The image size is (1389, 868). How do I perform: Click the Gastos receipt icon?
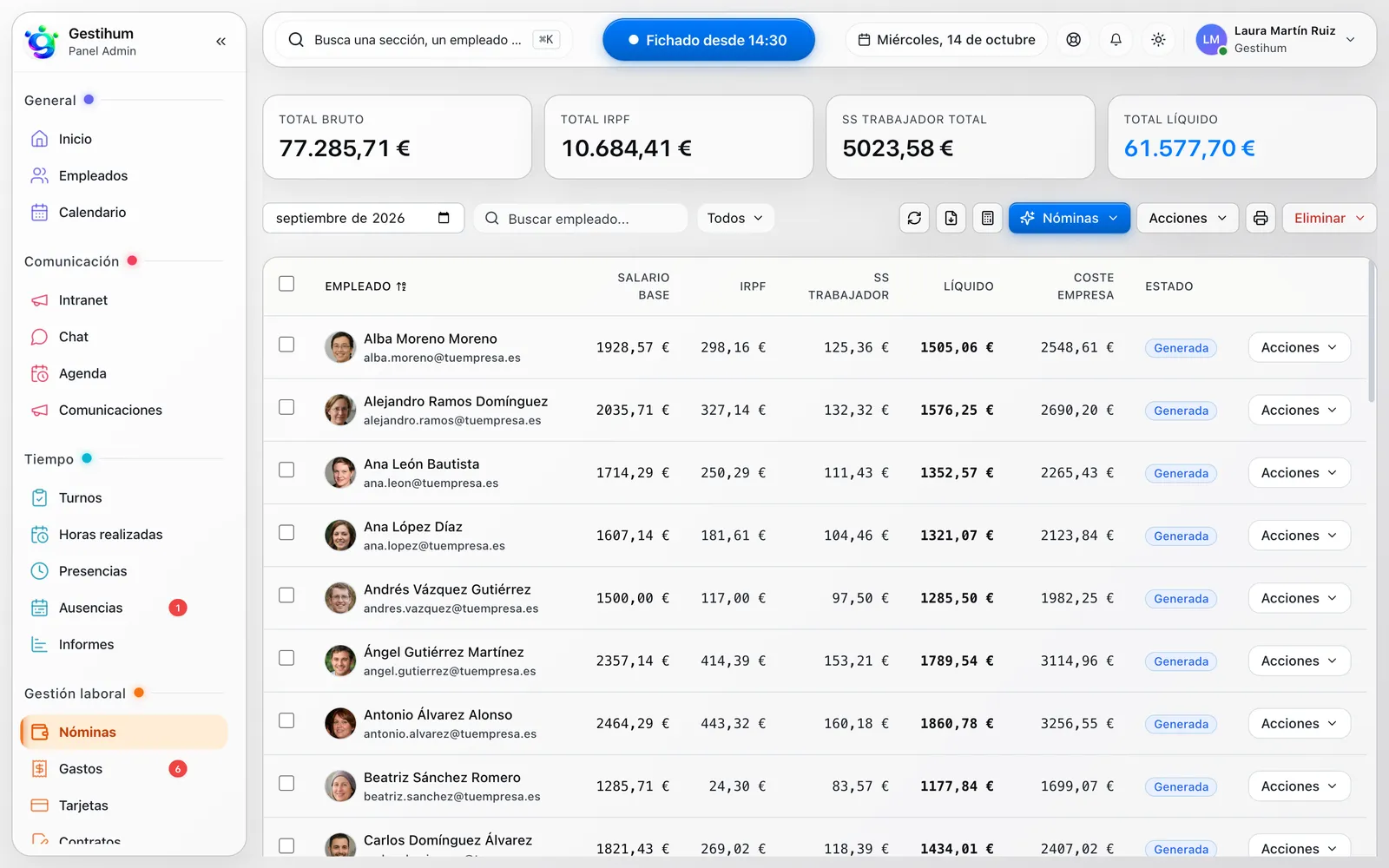[39, 769]
